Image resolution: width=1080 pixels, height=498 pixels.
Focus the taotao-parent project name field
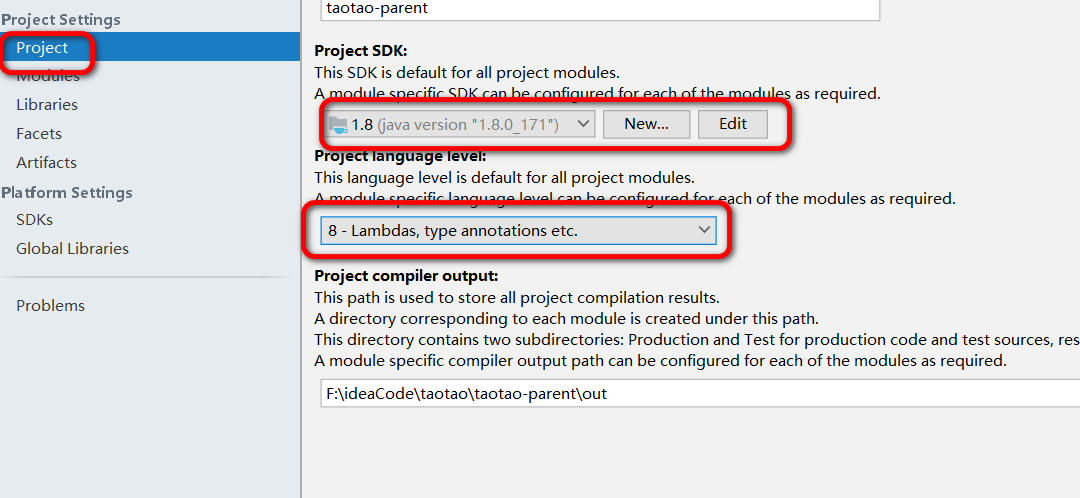(x=600, y=7)
